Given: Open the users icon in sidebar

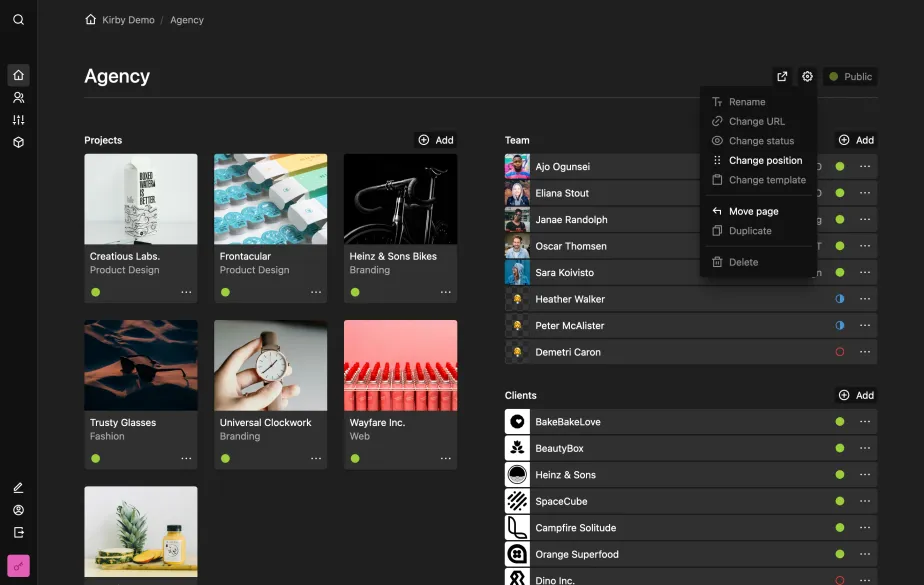Looking at the screenshot, I should pos(18,98).
